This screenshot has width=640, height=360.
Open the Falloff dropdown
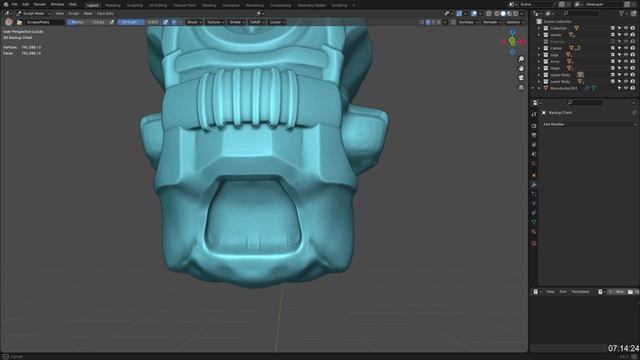(x=257, y=22)
